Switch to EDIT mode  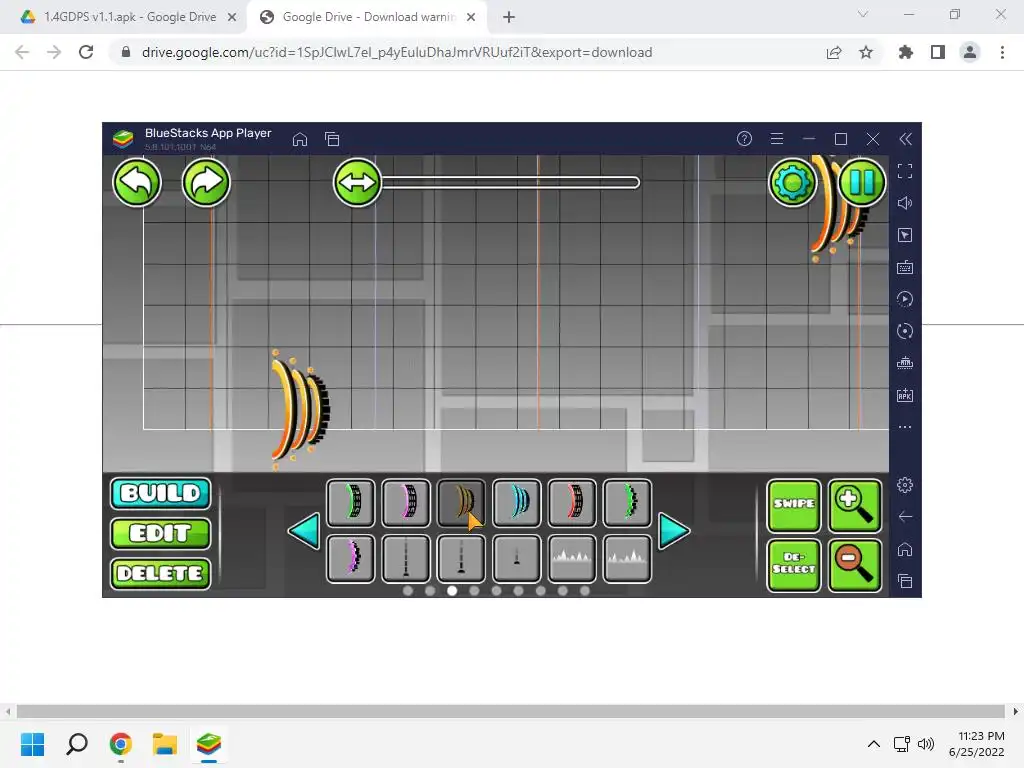coord(161,534)
